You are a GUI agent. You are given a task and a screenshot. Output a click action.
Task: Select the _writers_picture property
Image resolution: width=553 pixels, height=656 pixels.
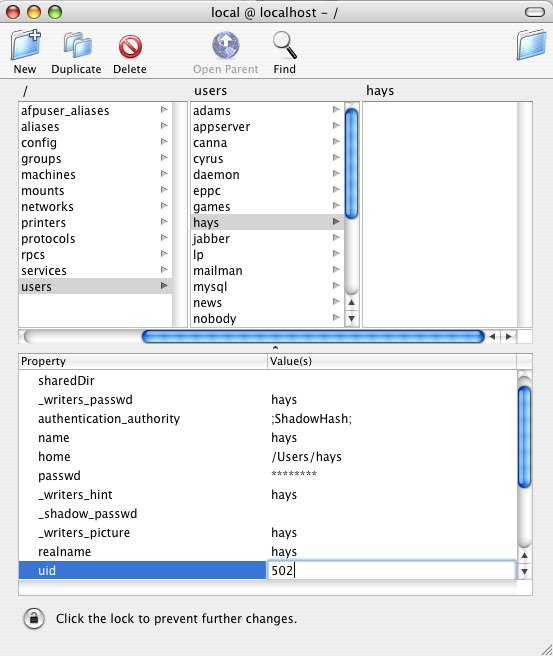[268, 533]
